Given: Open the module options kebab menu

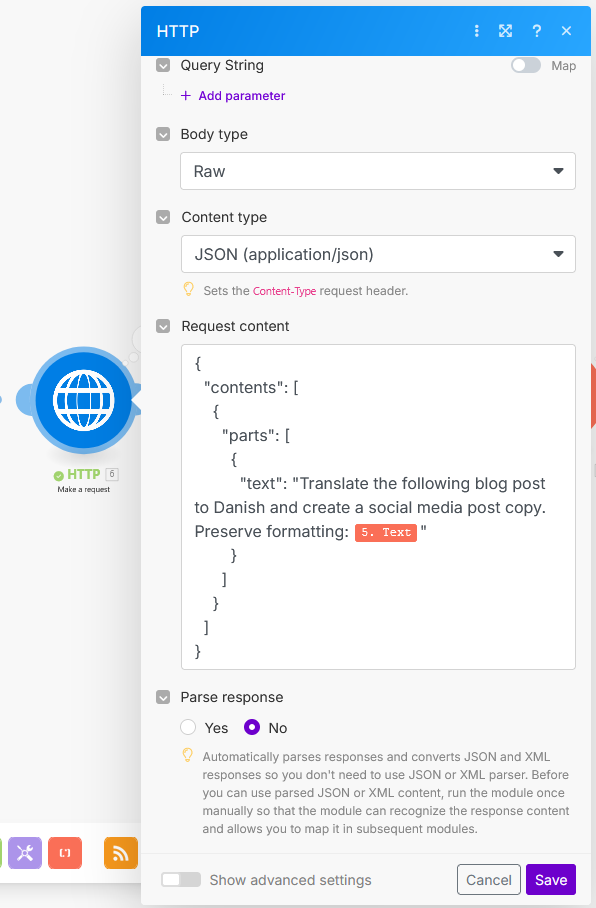Looking at the screenshot, I should coord(476,31).
